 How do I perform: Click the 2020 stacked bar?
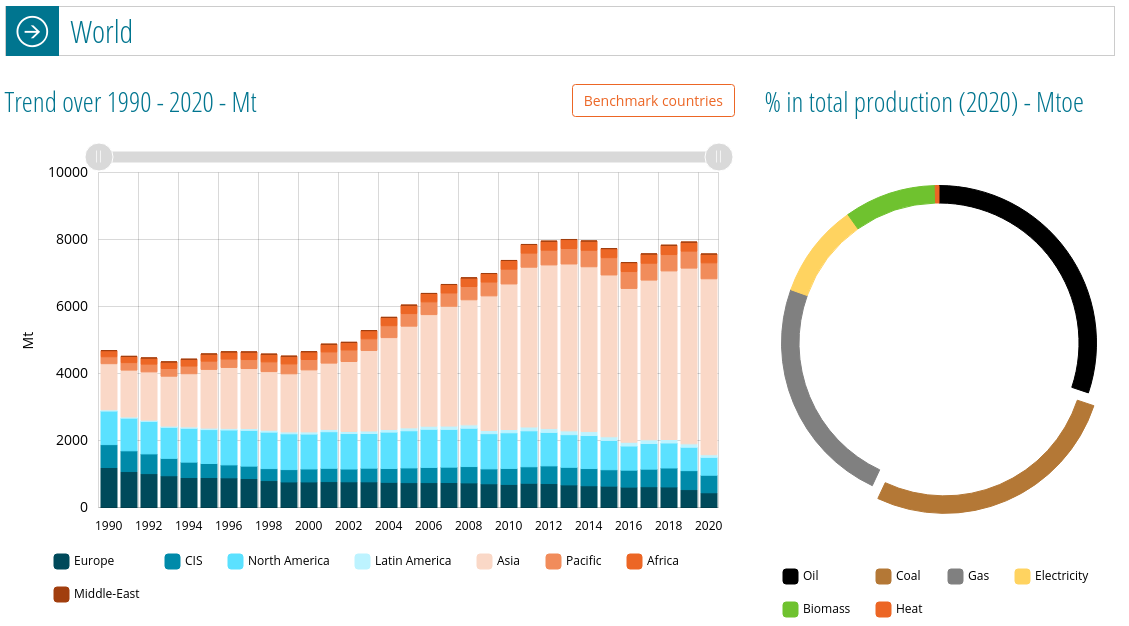pyautogui.click(x=709, y=380)
